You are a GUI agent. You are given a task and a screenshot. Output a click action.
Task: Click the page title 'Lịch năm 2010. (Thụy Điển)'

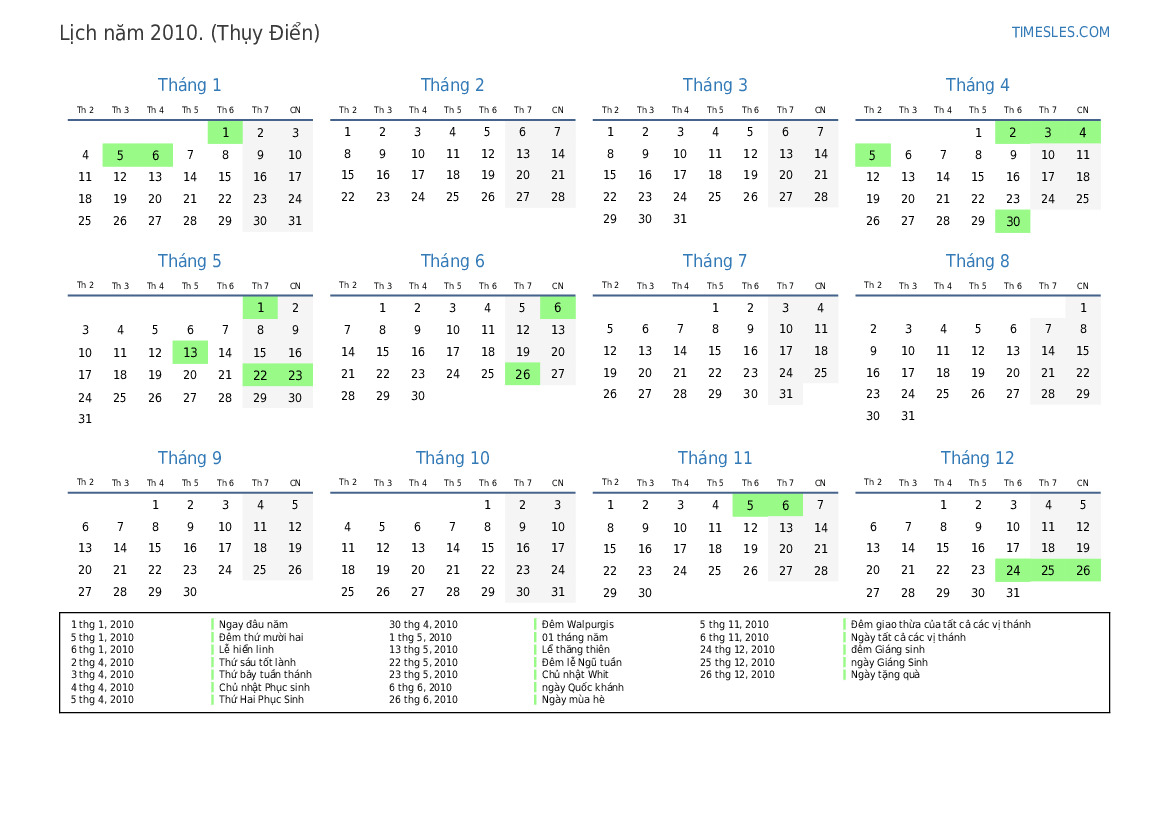tap(190, 33)
